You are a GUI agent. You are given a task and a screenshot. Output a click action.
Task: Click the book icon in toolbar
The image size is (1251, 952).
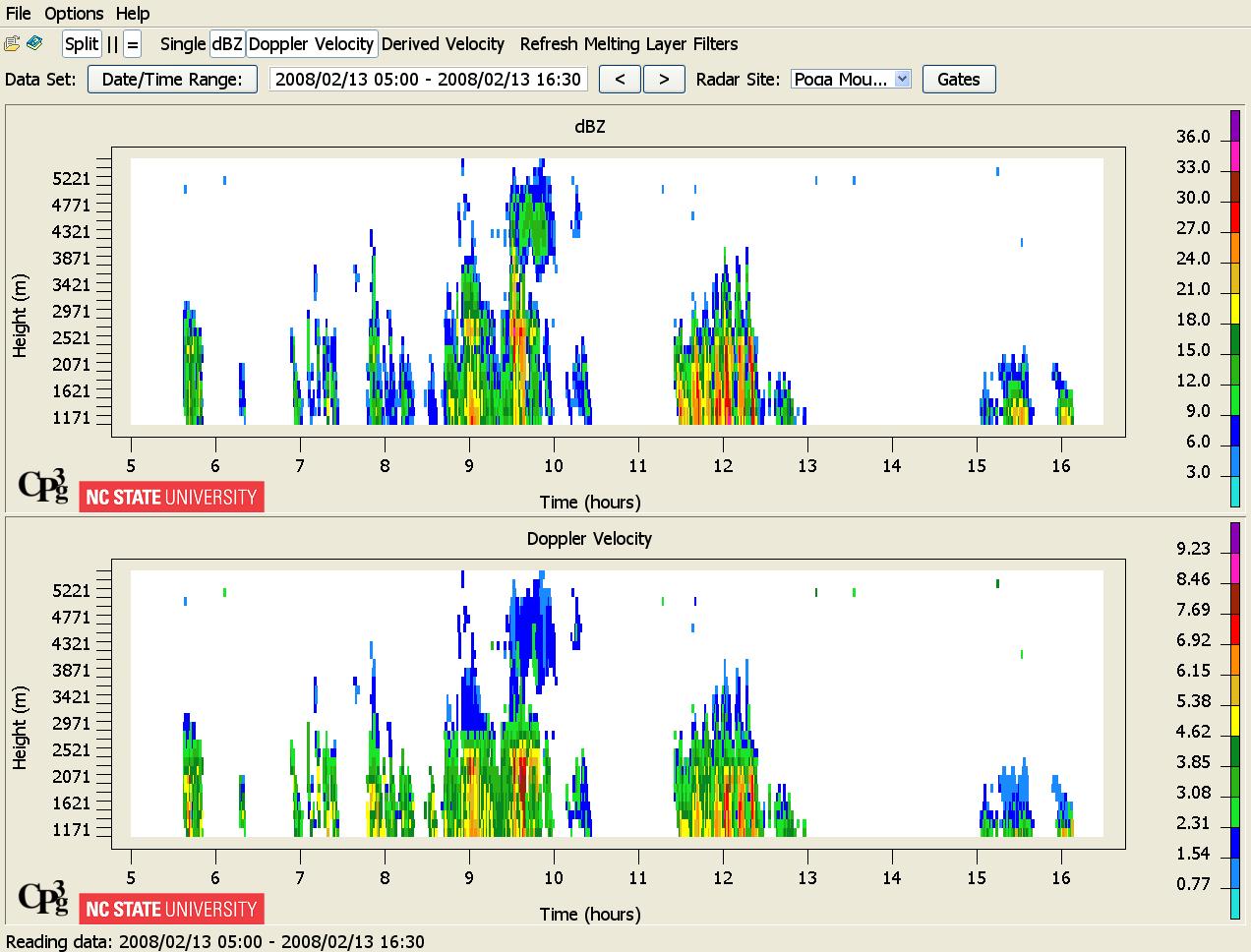34,44
